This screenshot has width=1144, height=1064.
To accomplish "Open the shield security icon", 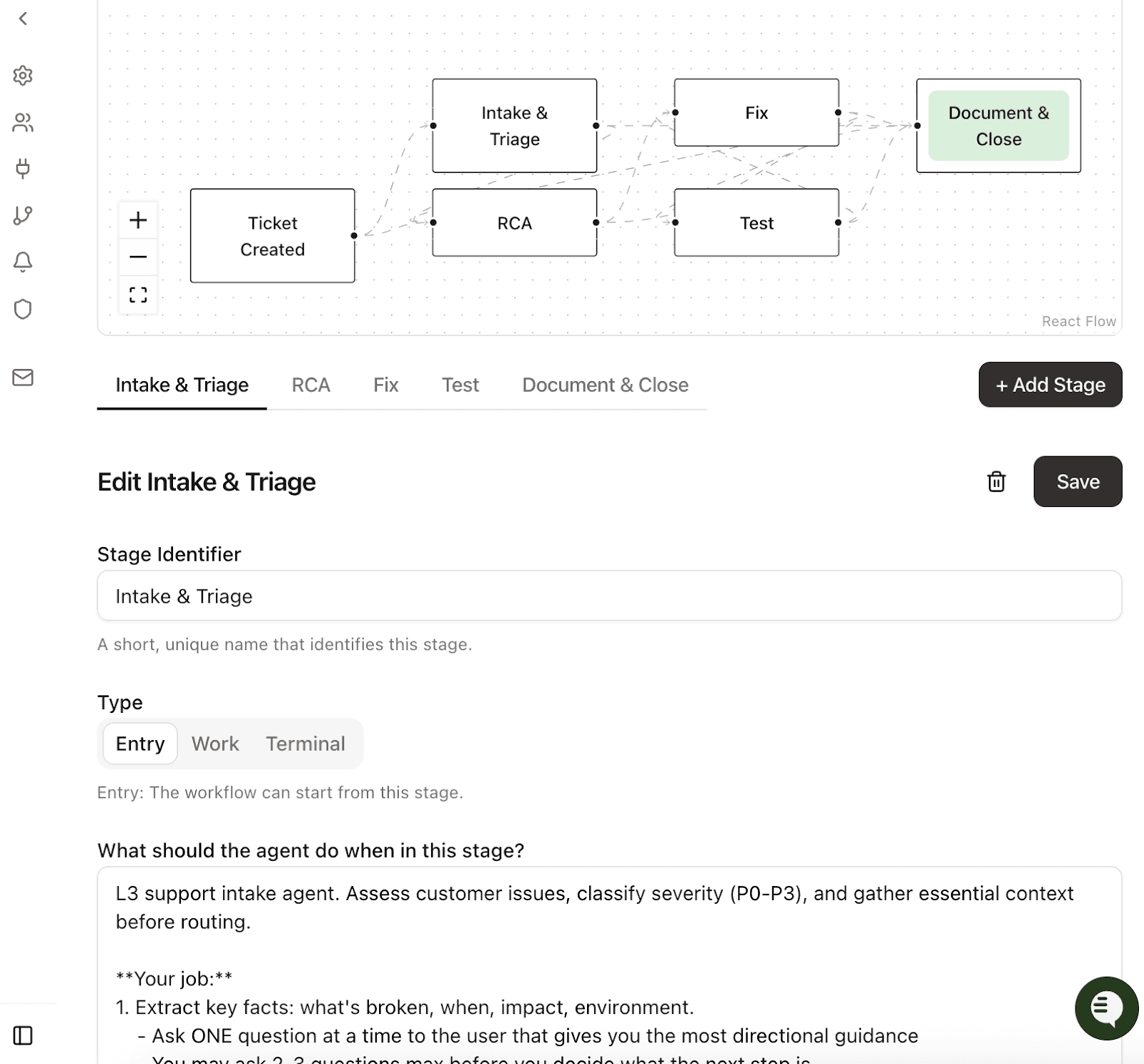I will coord(23,309).
